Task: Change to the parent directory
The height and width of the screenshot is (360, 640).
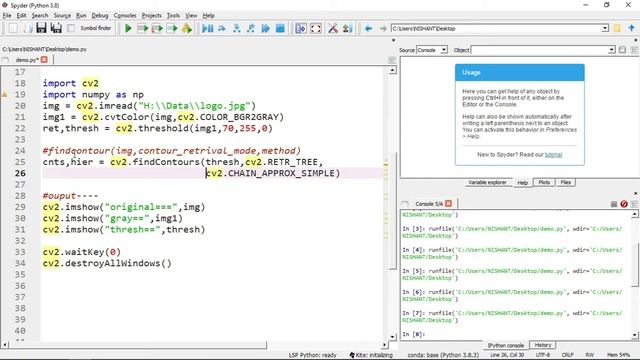Action: pyautogui.click(x=631, y=29)
